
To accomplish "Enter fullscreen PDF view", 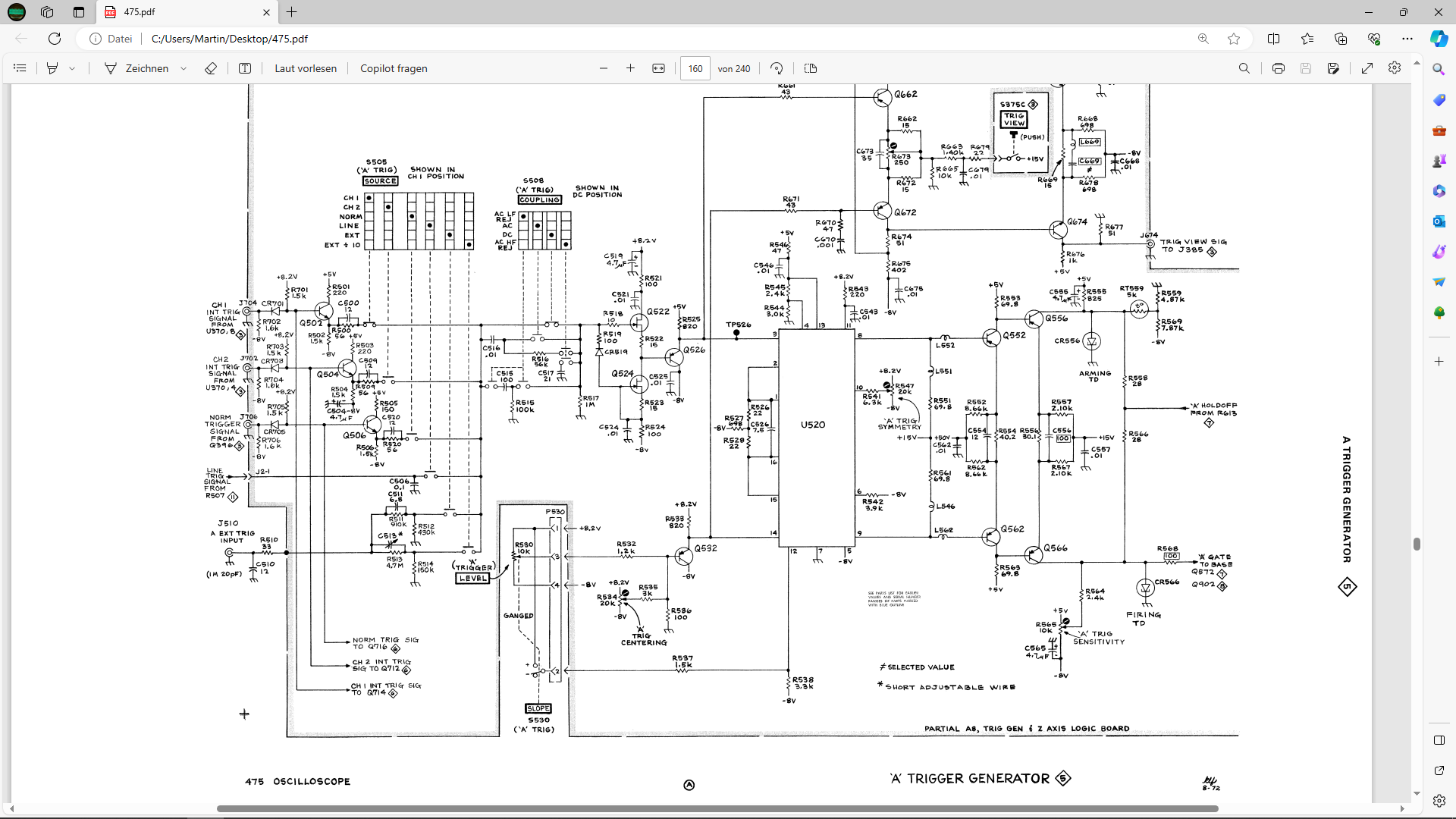I will [1367, 68].
